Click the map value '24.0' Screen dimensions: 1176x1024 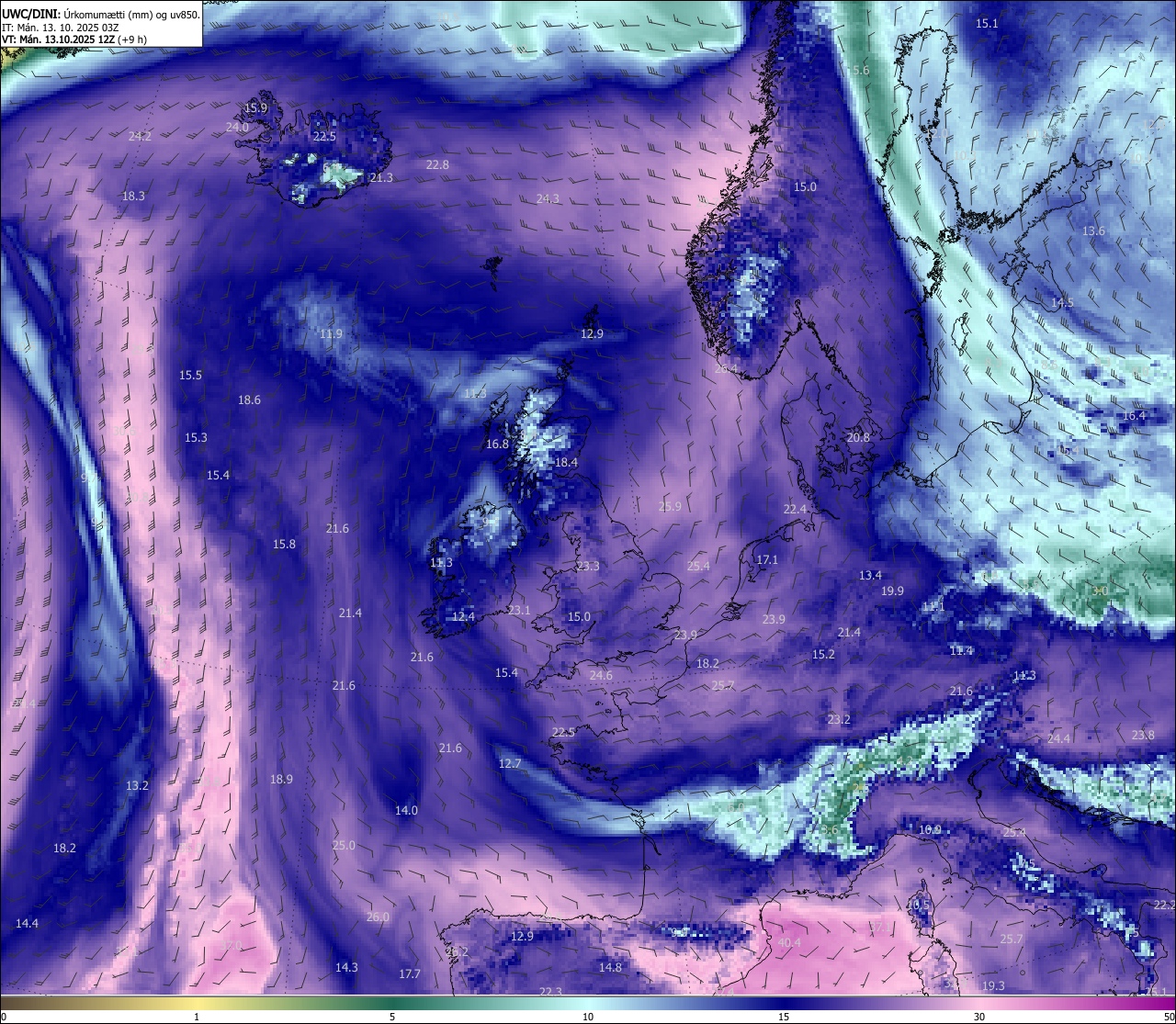tap(237, 127)
